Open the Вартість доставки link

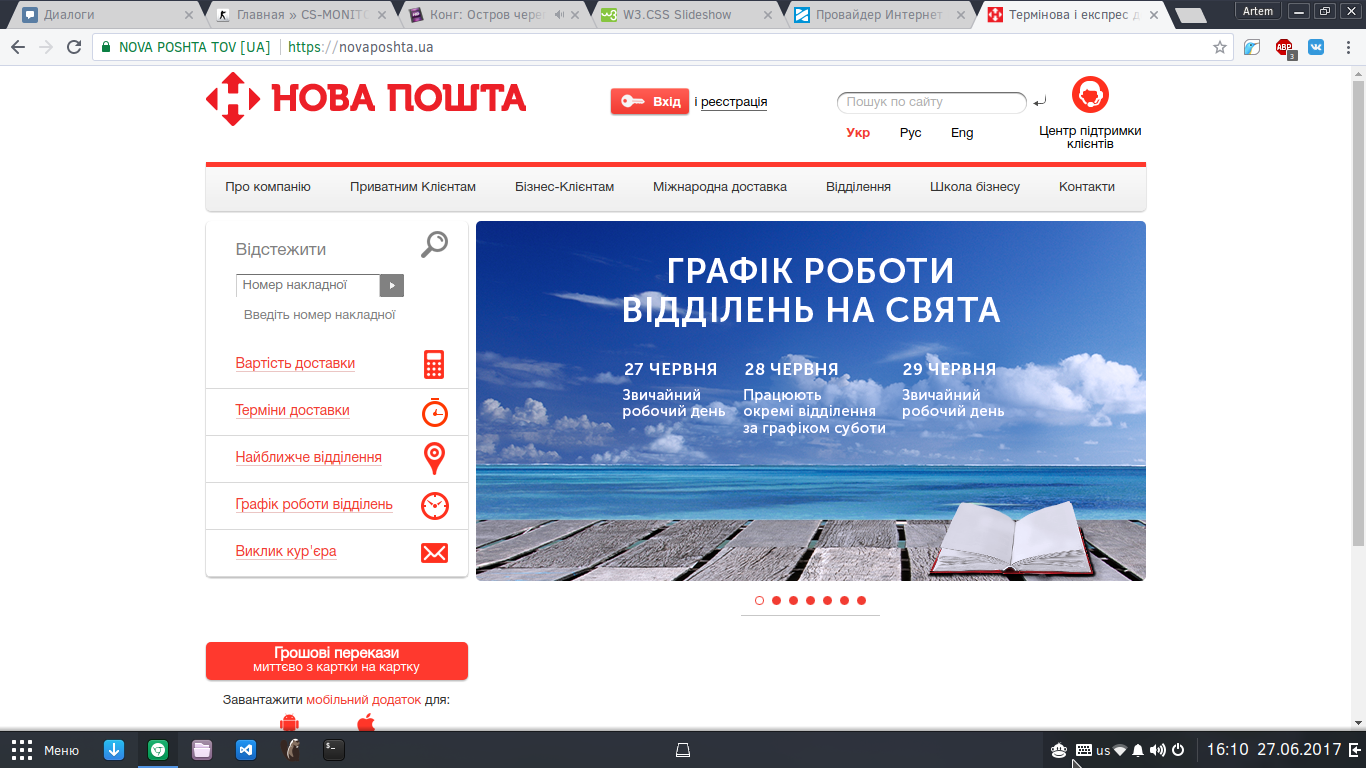[x=295, y=363]
